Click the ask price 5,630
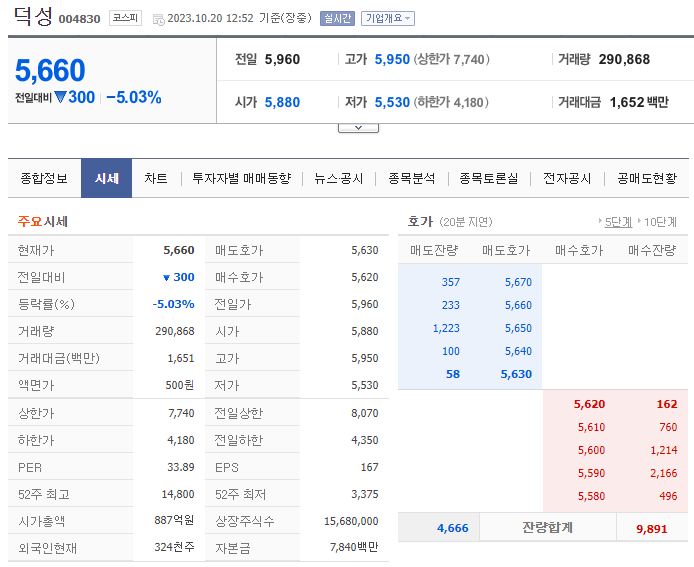Viewport: 694px width, 567px height. [x=516, y=374]
